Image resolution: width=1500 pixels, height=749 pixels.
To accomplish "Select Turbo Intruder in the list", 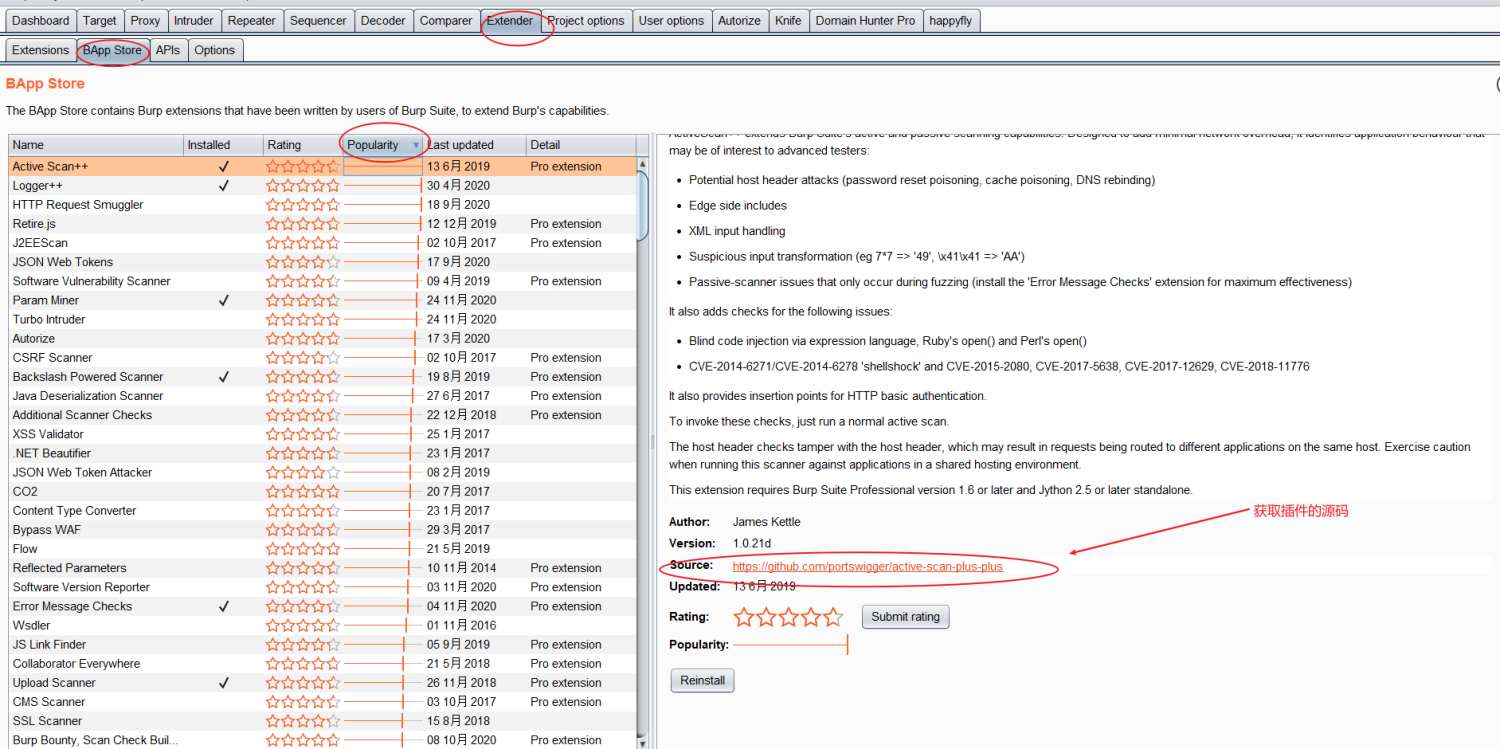I will tap(322, 319).
